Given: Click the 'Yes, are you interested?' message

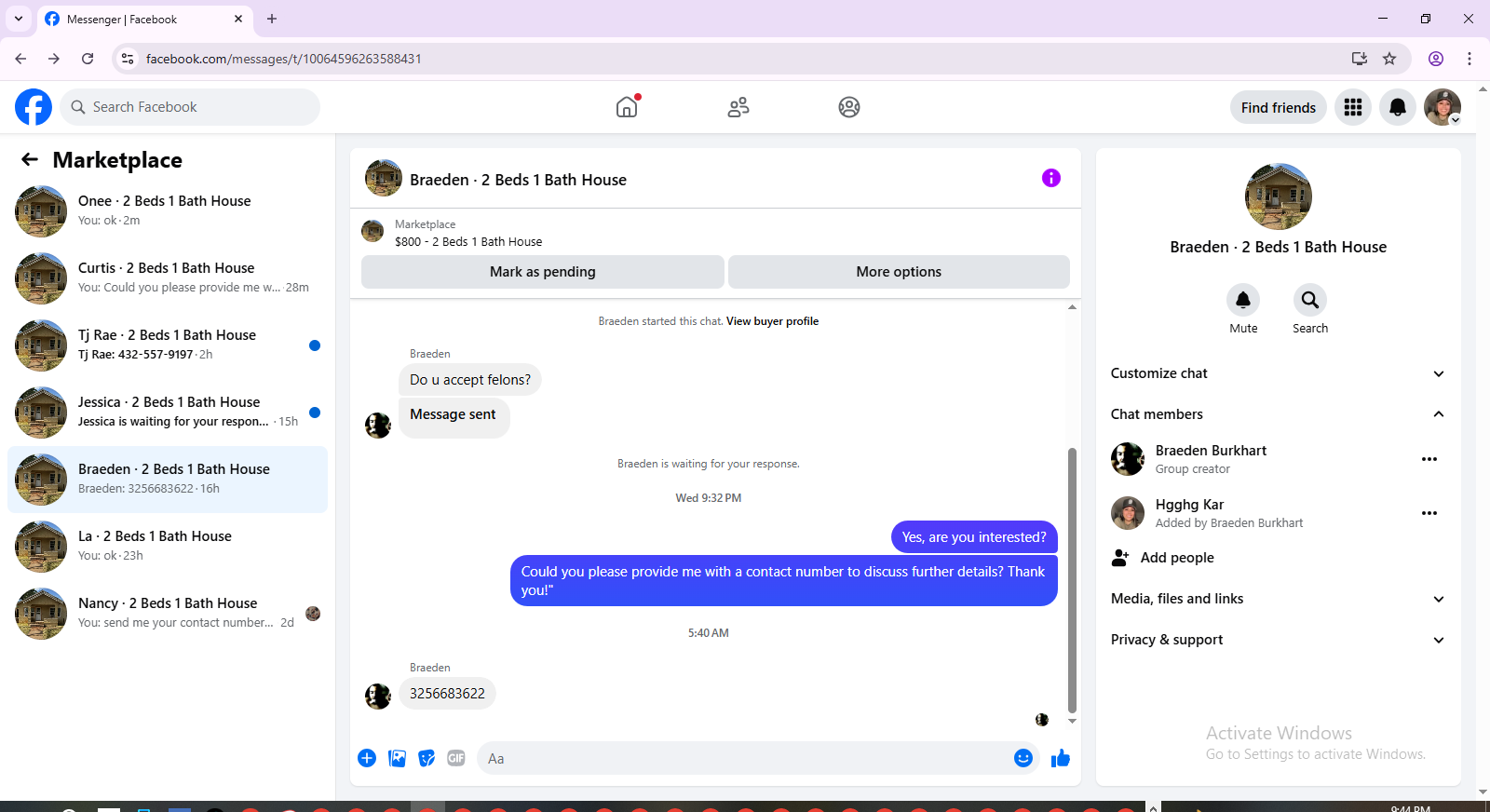Looking at the screenshot, I should 974,537.
